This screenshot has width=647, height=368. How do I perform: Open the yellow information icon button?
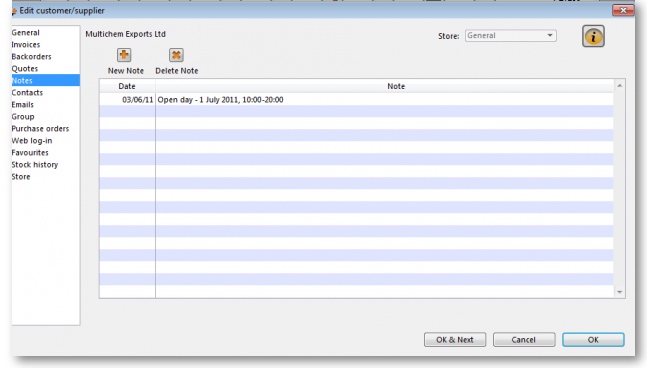[x=593, y=36]
